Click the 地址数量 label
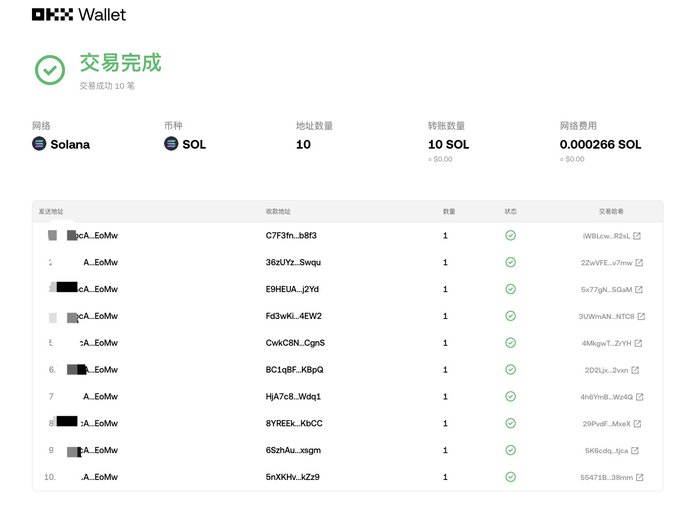The height and width of the screenshot is (513, 680). (x=314, y=126)
